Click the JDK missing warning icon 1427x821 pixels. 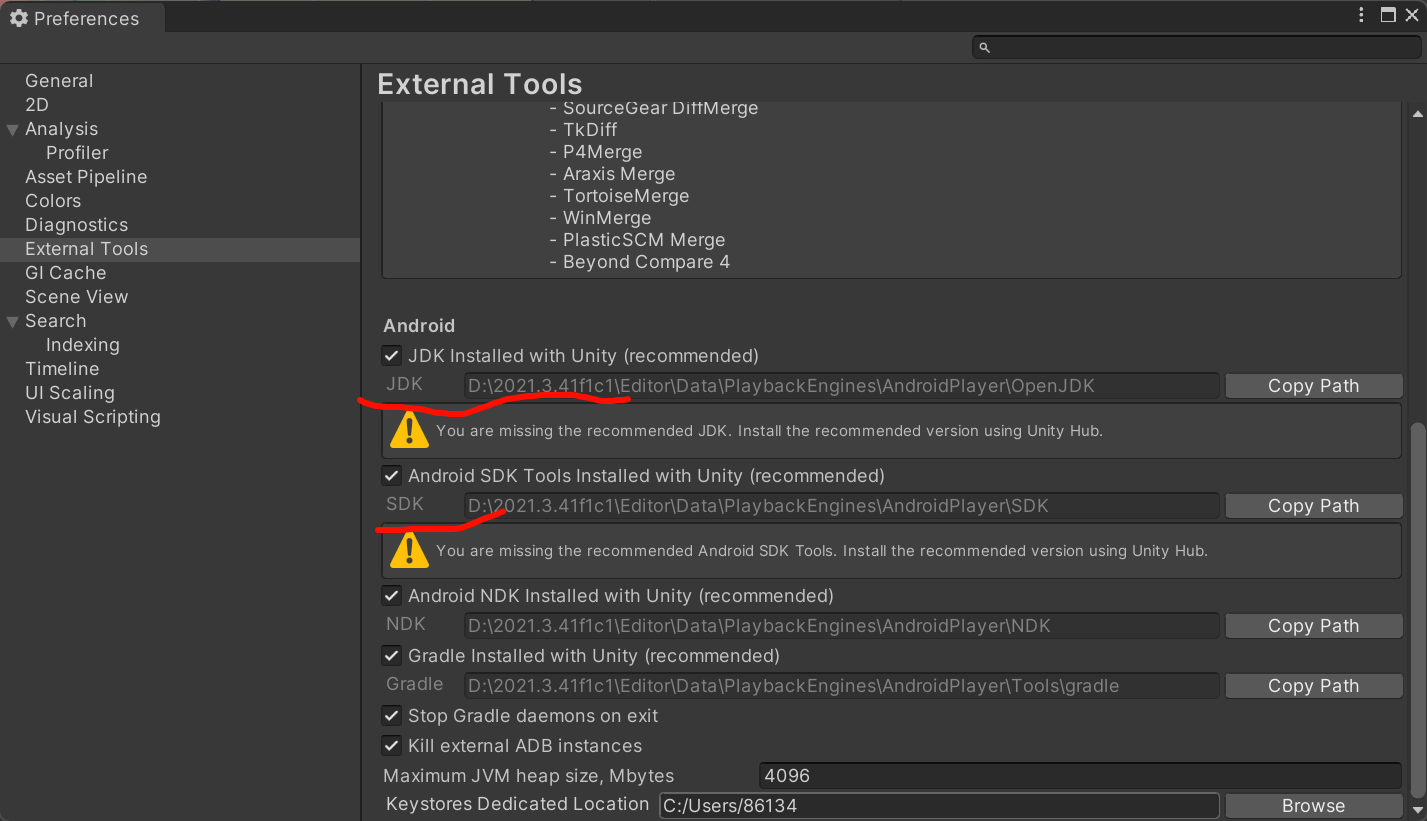tap(409, 430)
